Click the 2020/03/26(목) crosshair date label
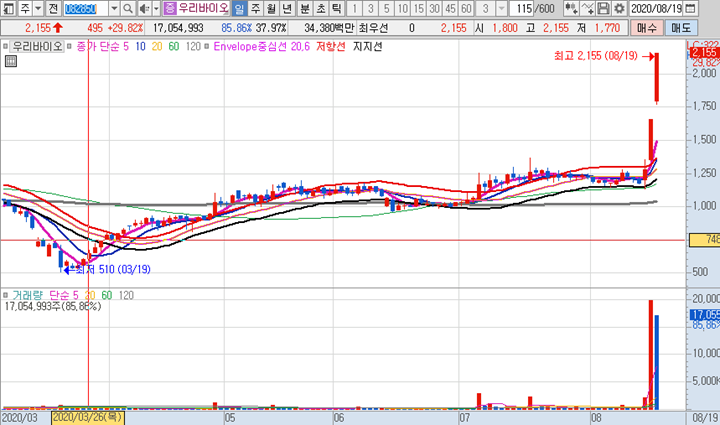The width and height of the screenshot is (720, 425). click(x=88, y=418)
